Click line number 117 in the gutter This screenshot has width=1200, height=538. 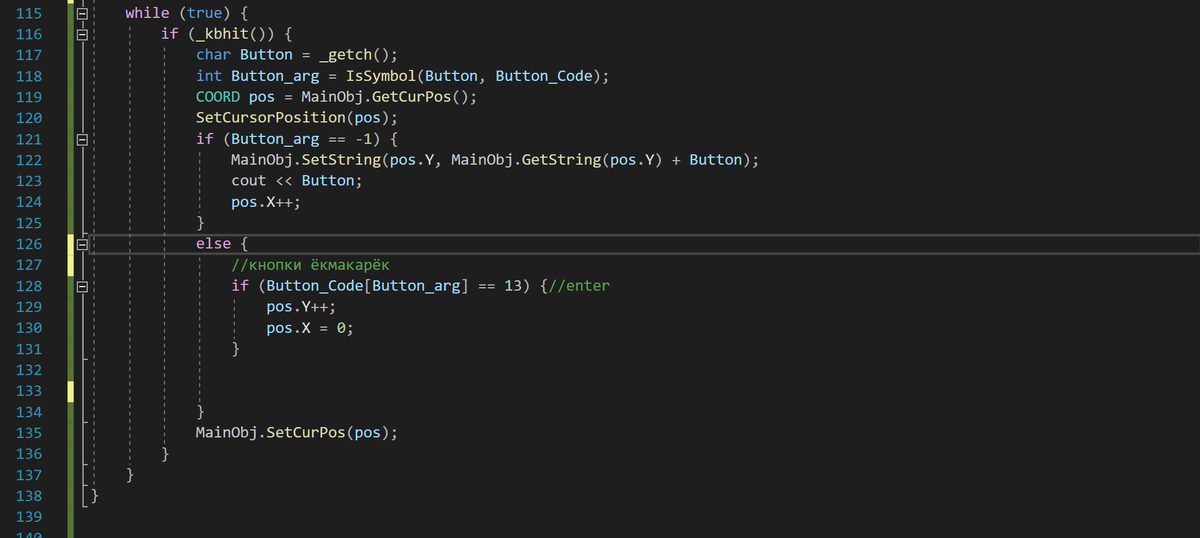(x=29, y=55)
